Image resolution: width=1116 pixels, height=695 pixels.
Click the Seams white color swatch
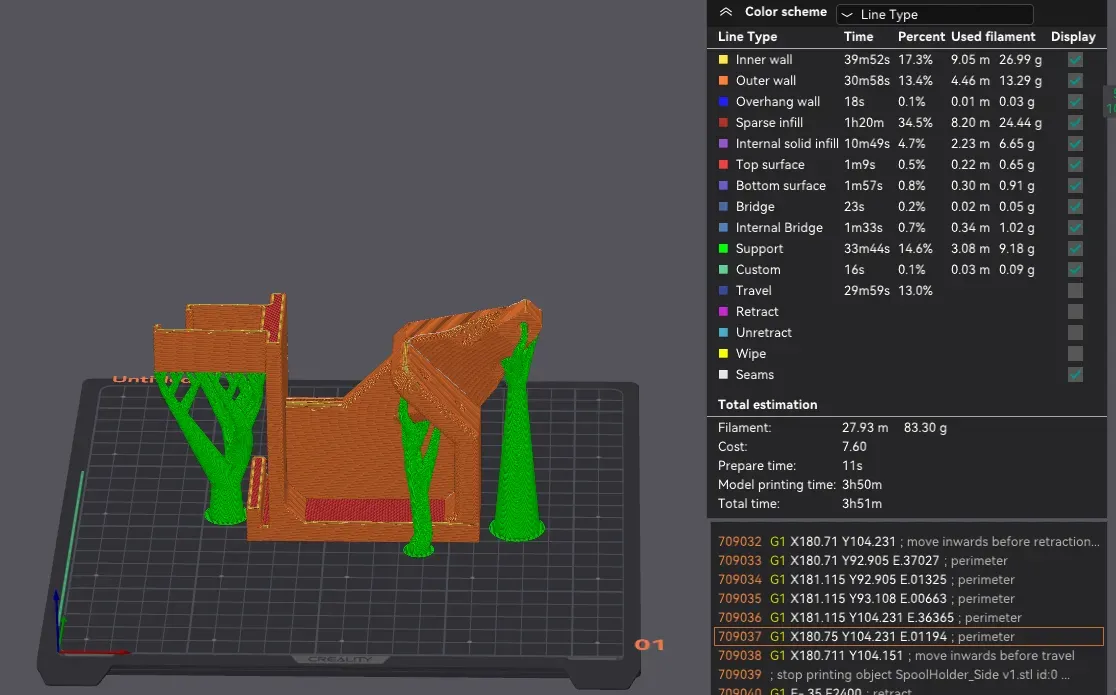(x=723, y=375)
